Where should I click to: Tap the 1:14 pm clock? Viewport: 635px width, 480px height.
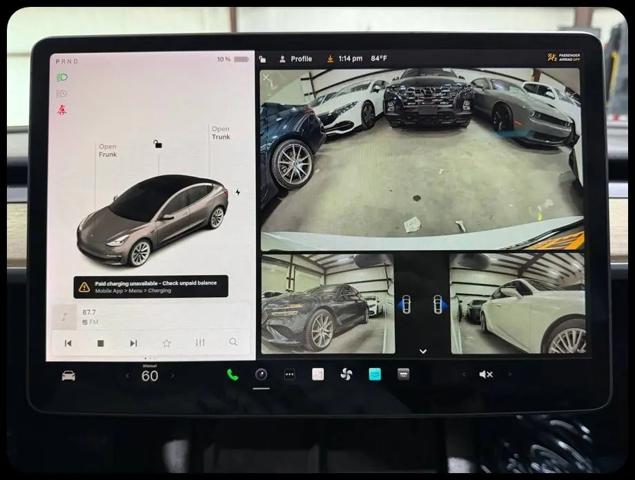point(350,59)
